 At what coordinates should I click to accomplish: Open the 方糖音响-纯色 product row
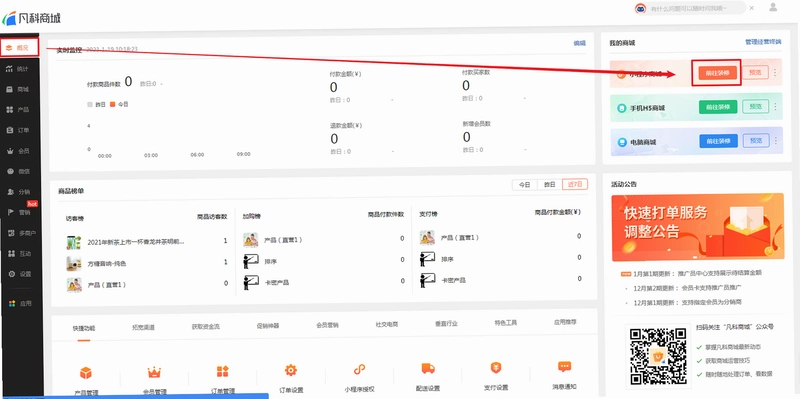point(147,263)
